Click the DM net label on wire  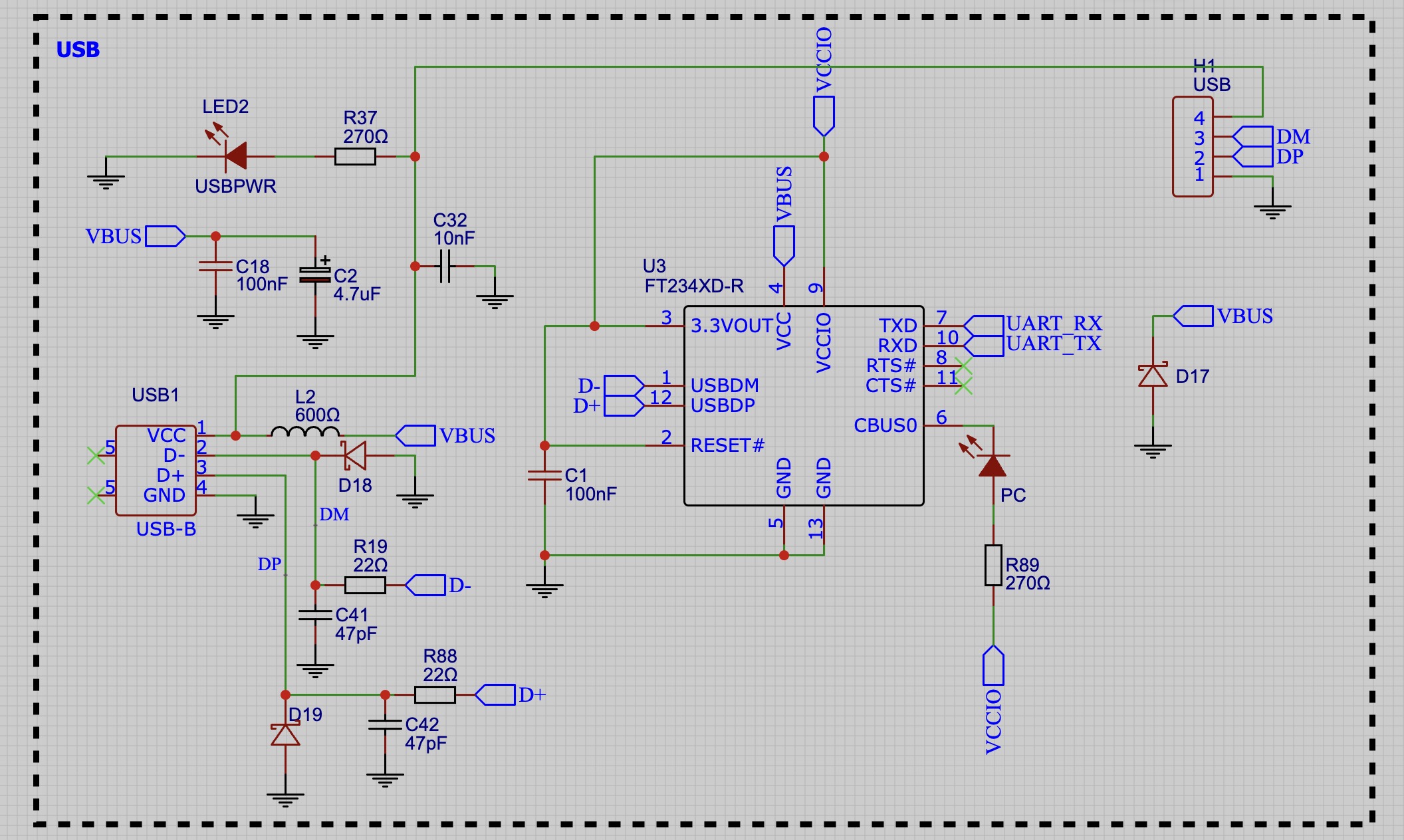334,514
